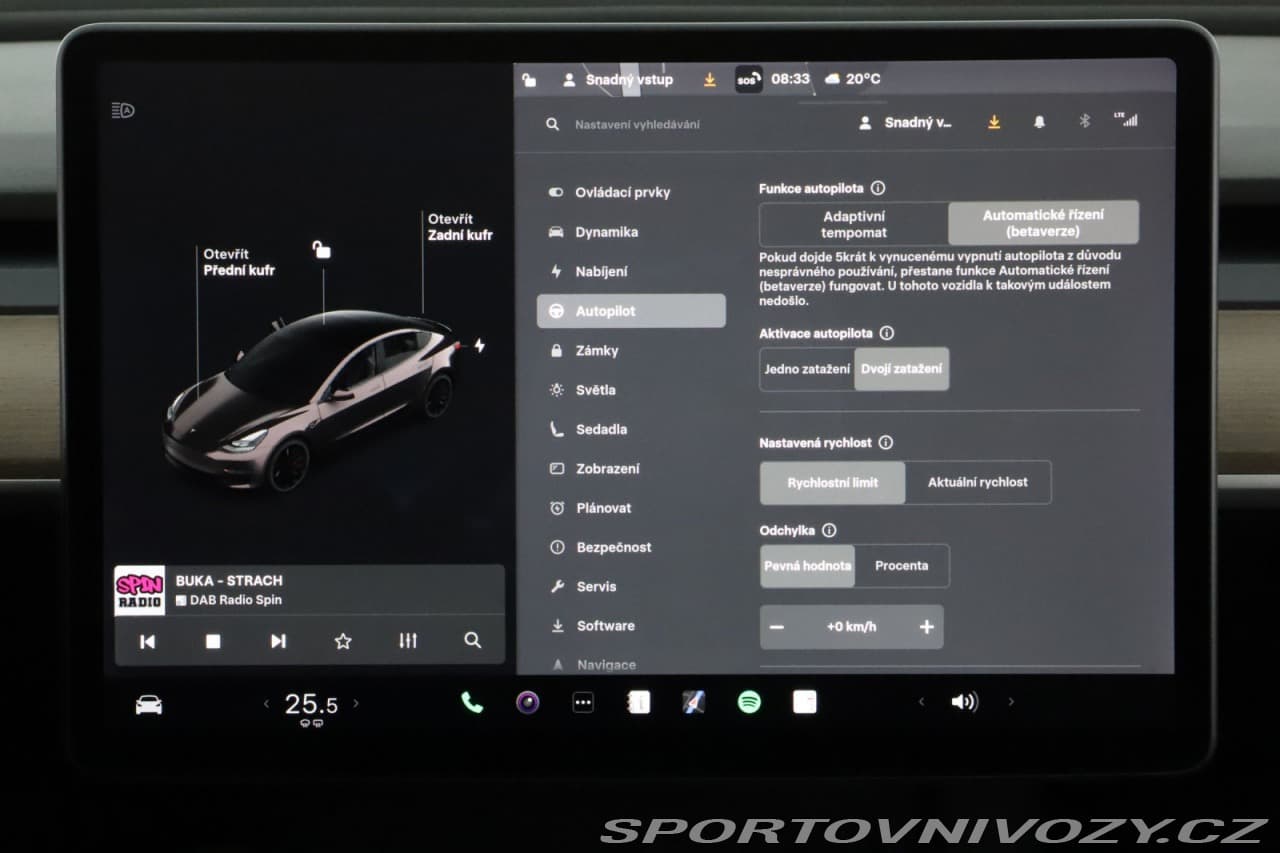1280x853 pixels.
Task: Open Snadný vstup profile in status bar
Action: tap(618, 79)
